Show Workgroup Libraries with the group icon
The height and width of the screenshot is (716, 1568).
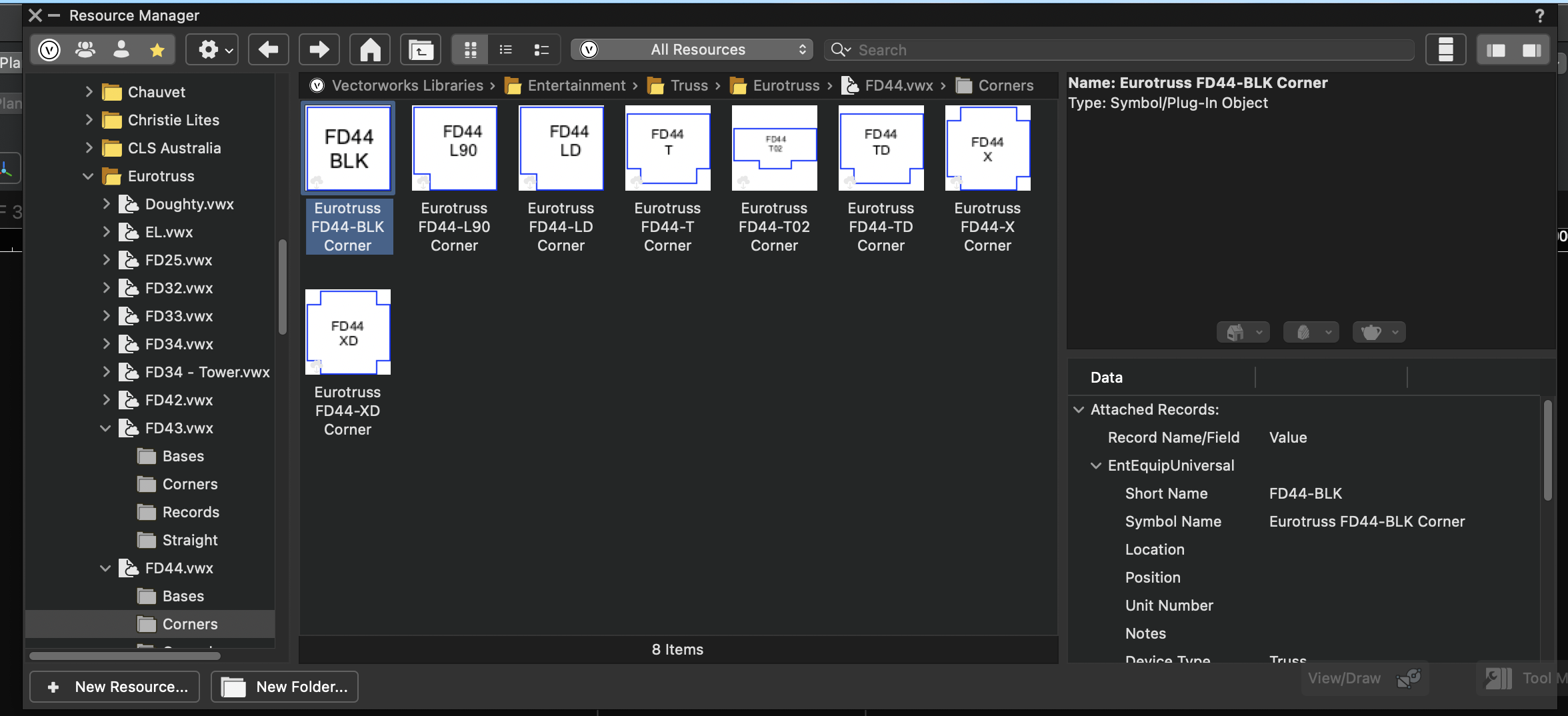click(x=85, y=50)
